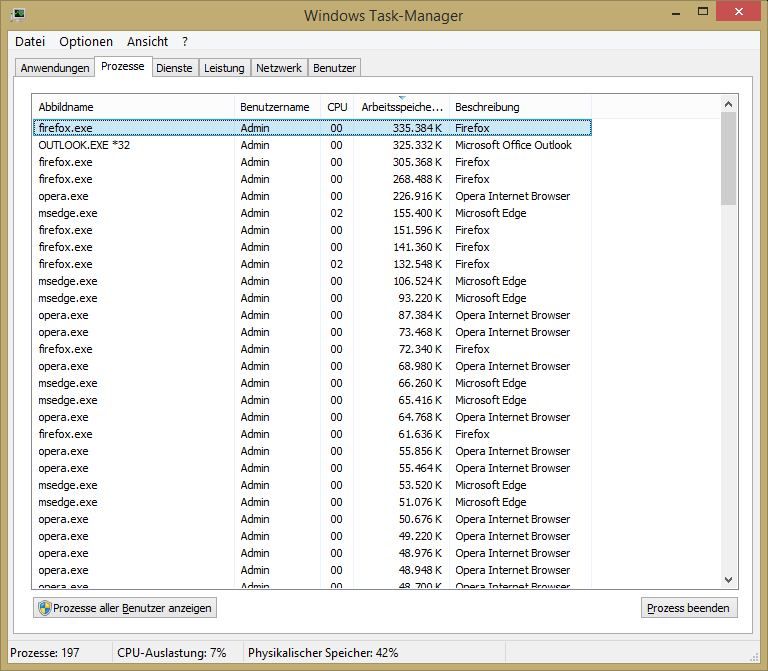Image resolution: width=768 pixels, height=671 pixels.
Task: Select opera.exe using 68.980 K
Action: click(312, 366)
